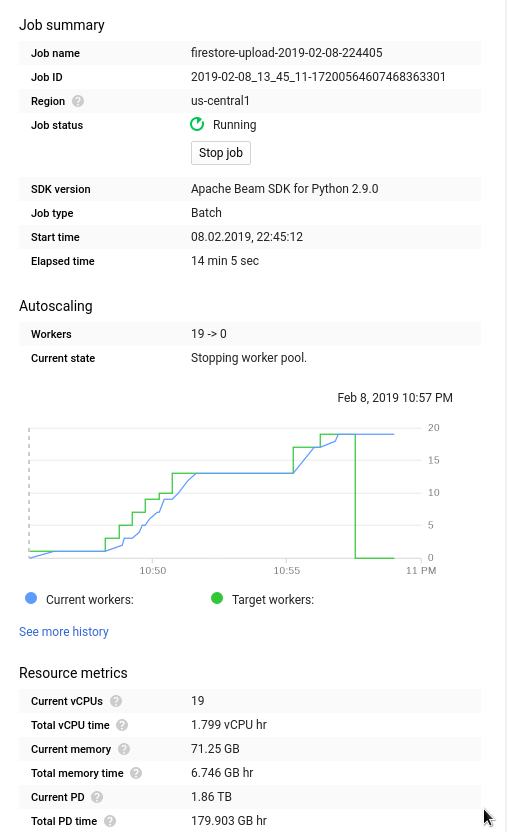
Task: Click the Job status row label
Action: click(x=57, y=125)
